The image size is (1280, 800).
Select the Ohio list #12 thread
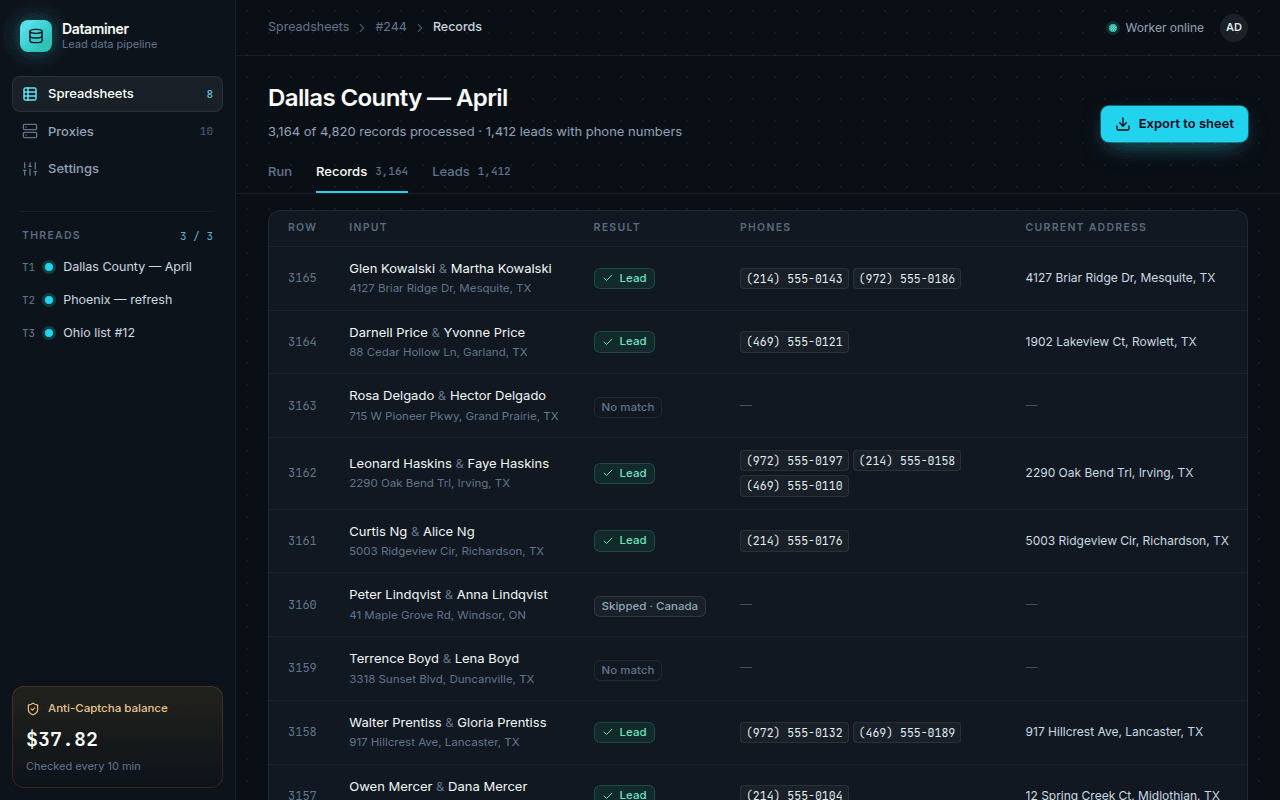[117, 333]
